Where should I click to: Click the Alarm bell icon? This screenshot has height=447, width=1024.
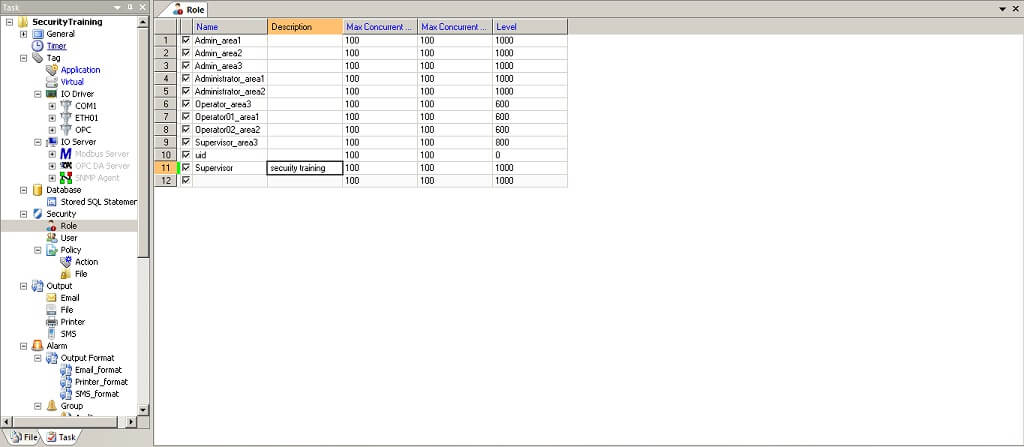coord(37,346)
